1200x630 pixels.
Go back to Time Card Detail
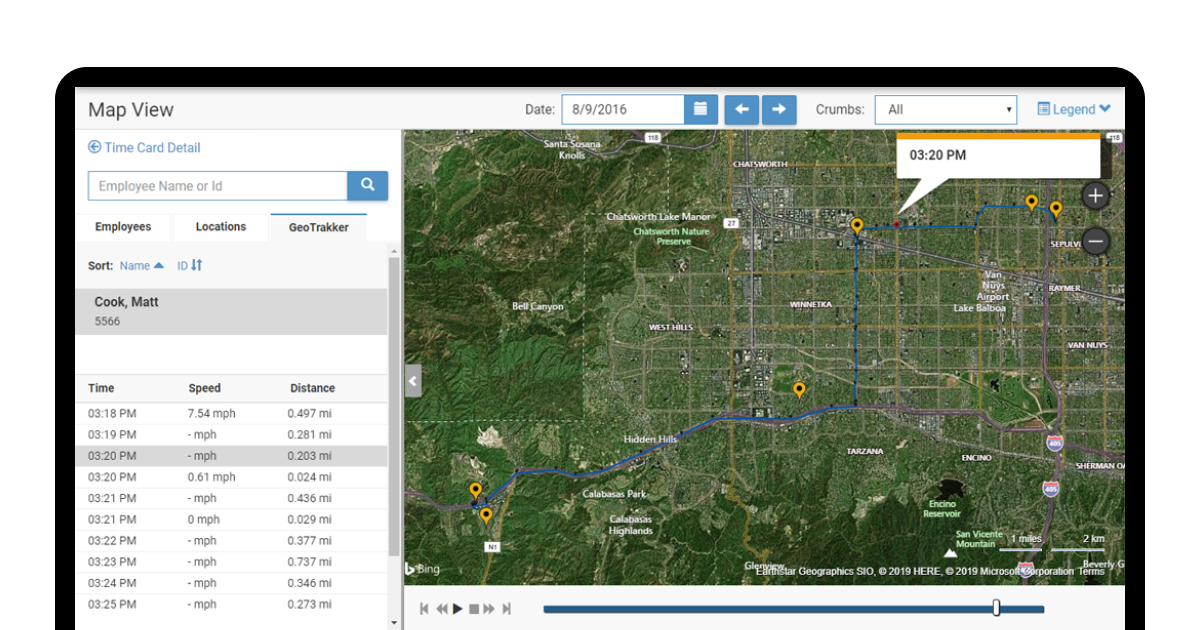click(144, 147)
